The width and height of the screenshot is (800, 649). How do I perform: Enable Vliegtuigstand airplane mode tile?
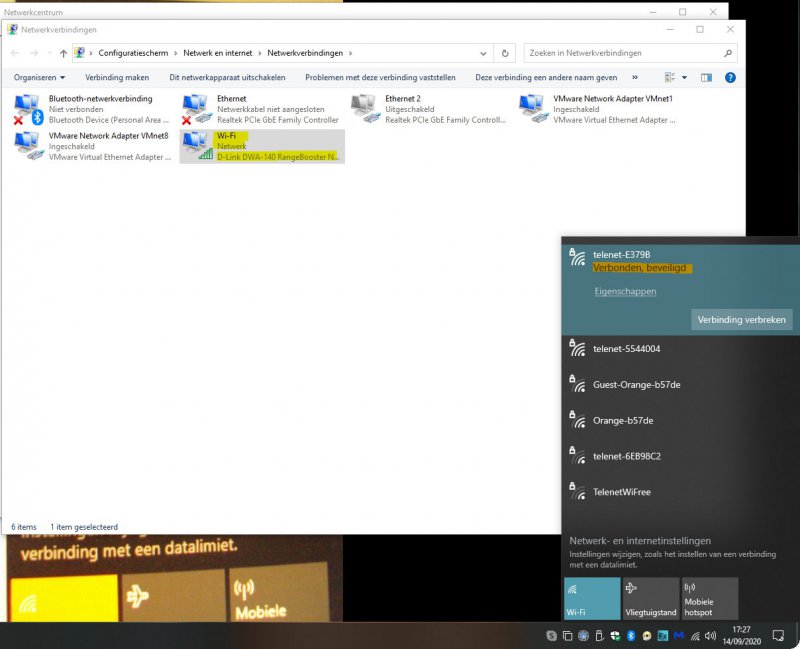650,598
